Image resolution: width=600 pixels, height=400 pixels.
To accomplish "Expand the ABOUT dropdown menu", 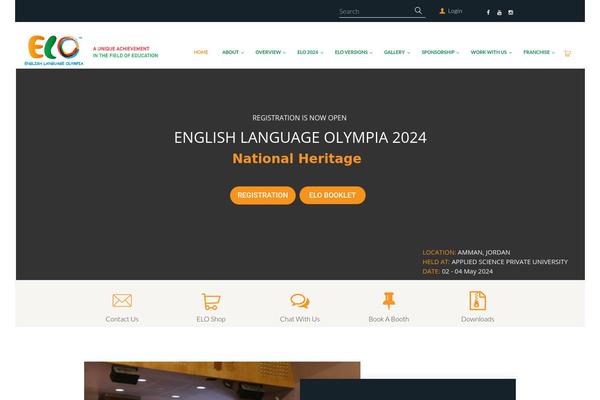I will 233,52.
